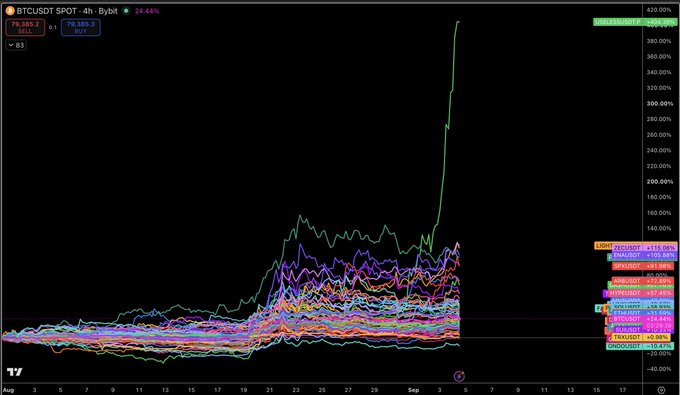Screen dimensions: 680x395
Task: Click the LIGHT orange label
Action: tap(603, 245)
